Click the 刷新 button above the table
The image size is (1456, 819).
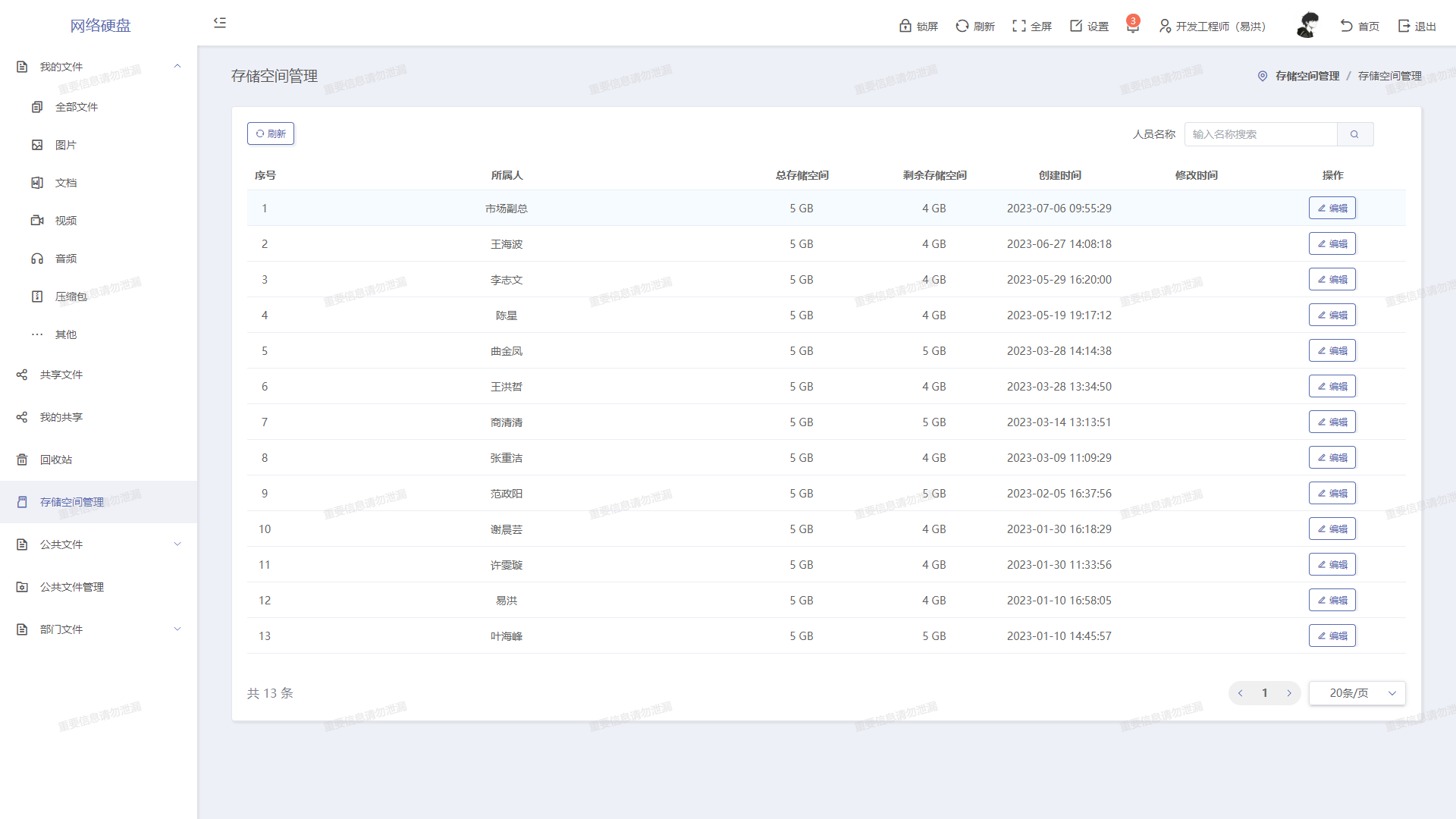pos(271,133)
